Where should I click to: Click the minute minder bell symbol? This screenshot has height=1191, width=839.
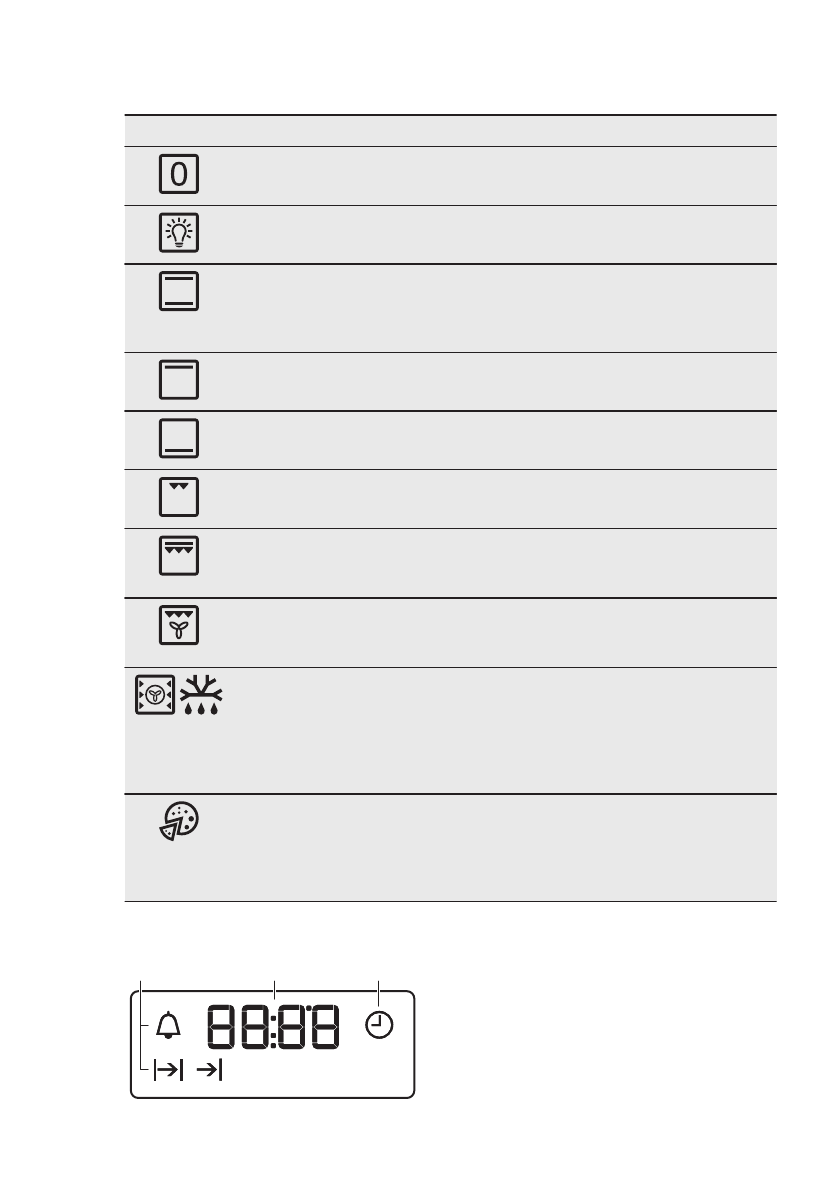(169, 1026)
